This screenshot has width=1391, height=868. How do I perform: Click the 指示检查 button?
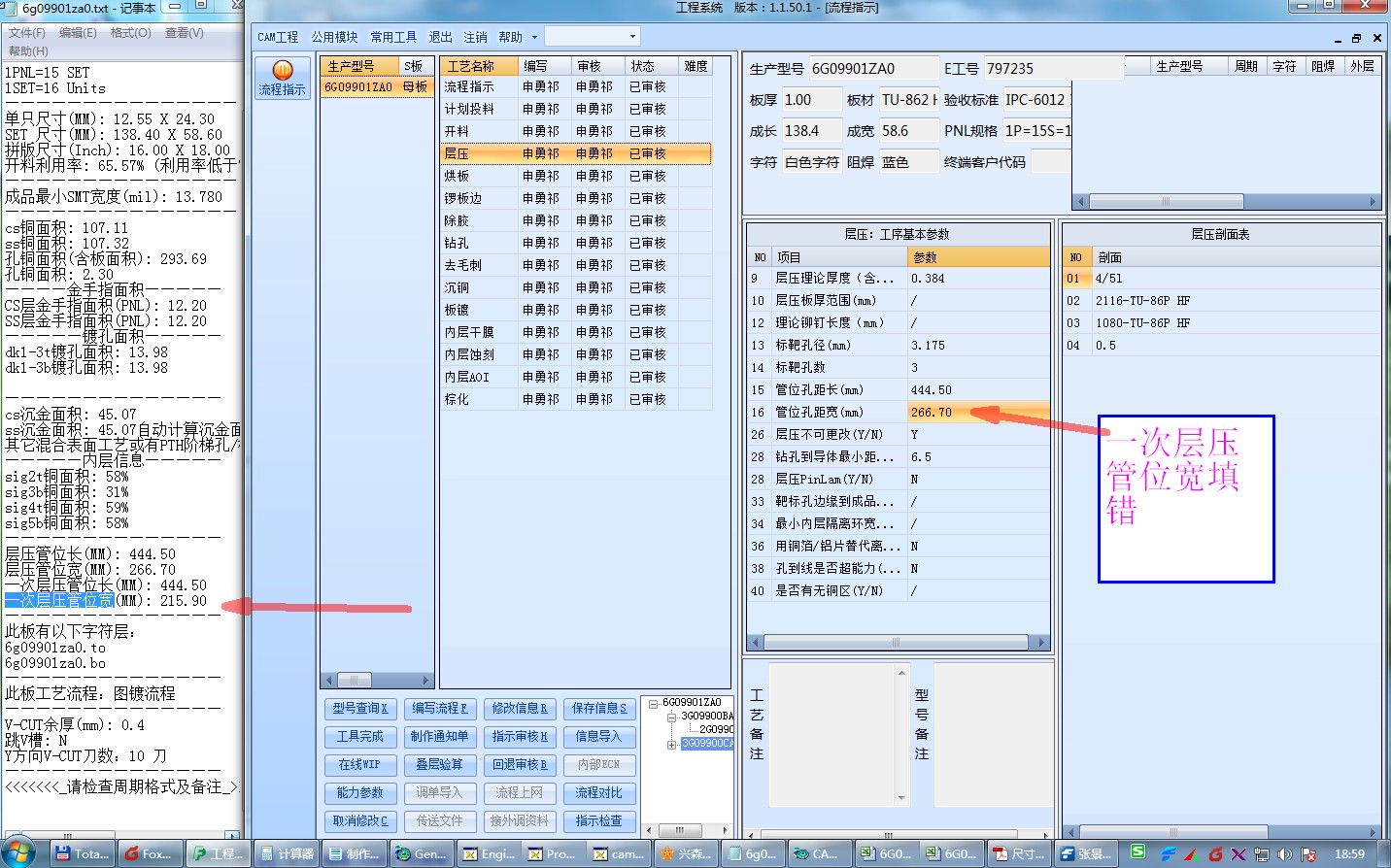tap(599, 821)
